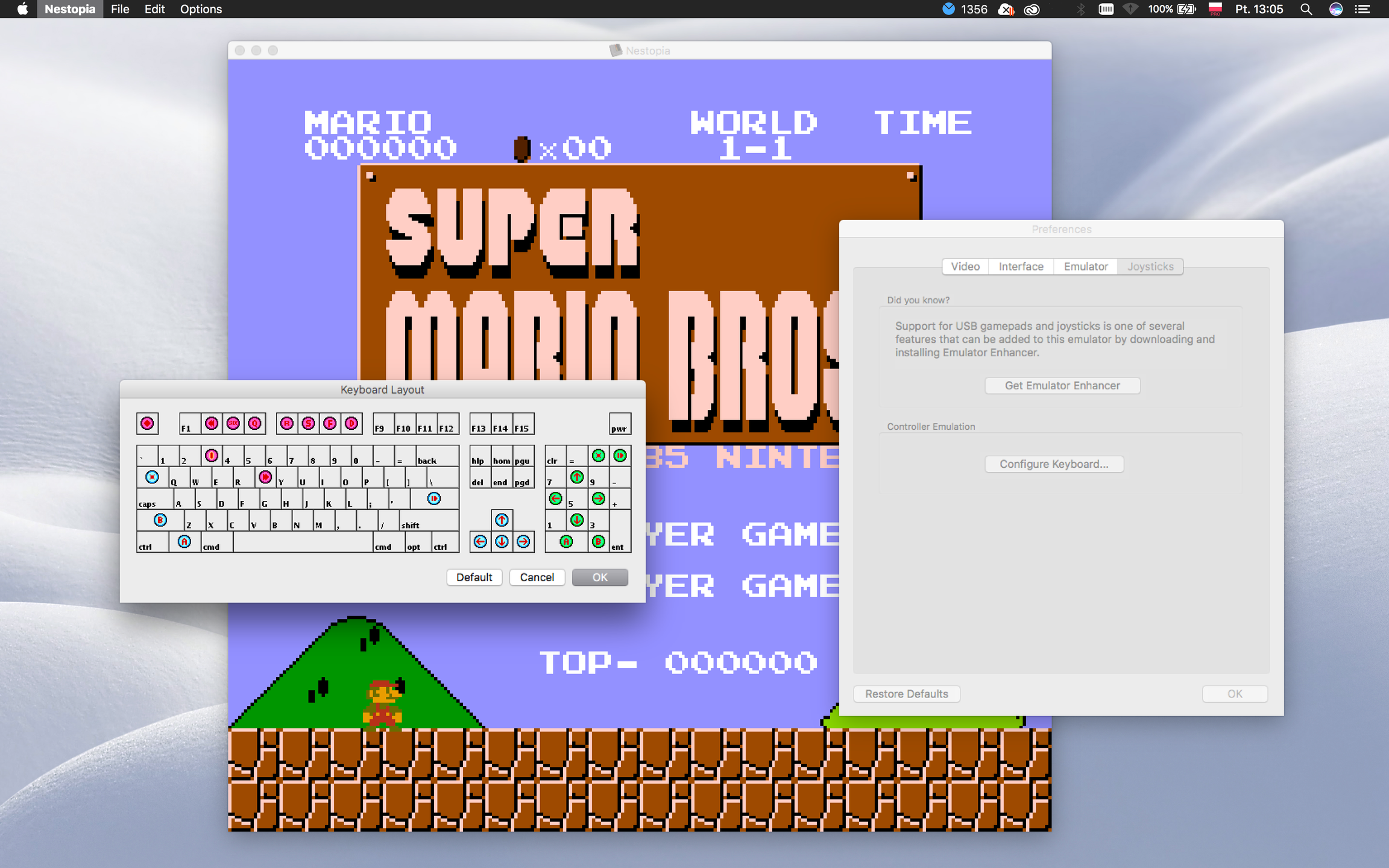Open Spotlight search in the menu bar
Image resolution: width=1389 pixels, height=868 pixels.
pos(1306,9)
